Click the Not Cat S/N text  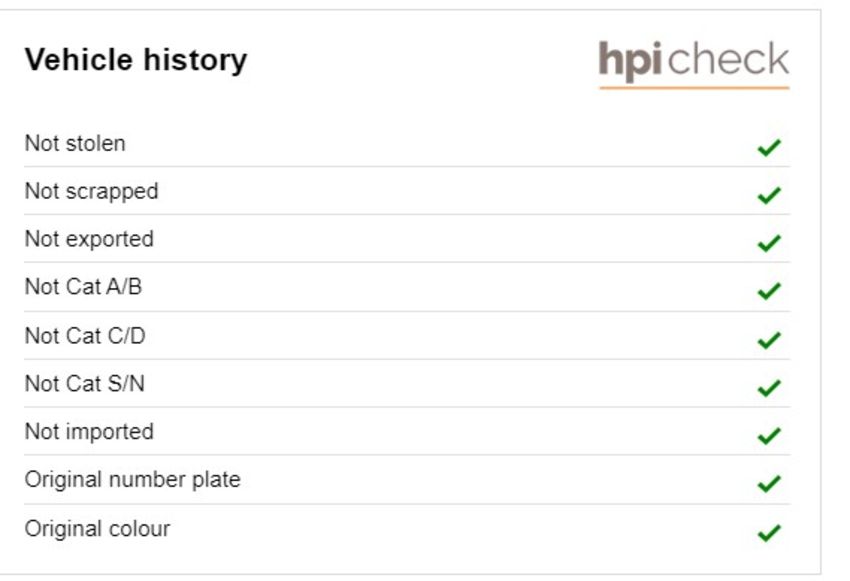[85, 384]
